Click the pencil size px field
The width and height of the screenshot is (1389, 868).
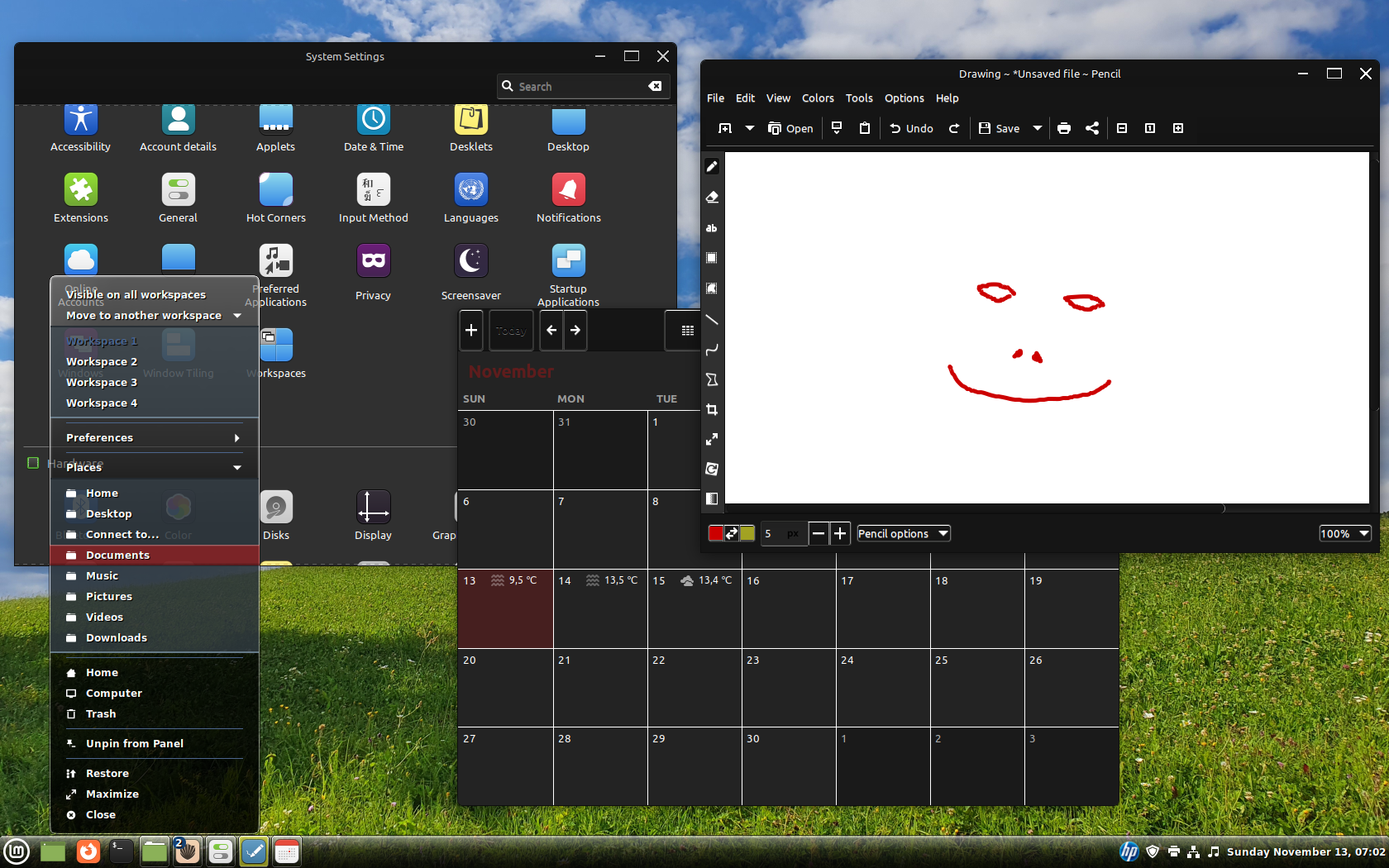click(784, 533)
